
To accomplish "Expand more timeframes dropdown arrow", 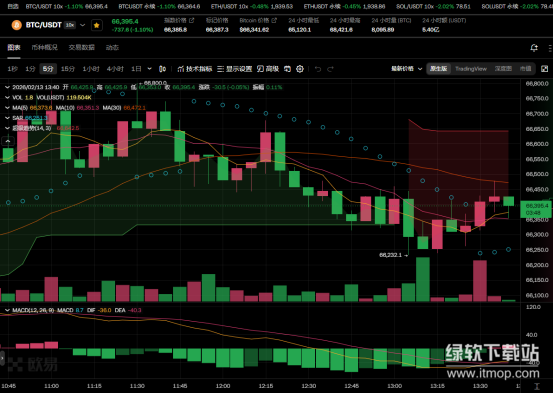I will (149, 69).
